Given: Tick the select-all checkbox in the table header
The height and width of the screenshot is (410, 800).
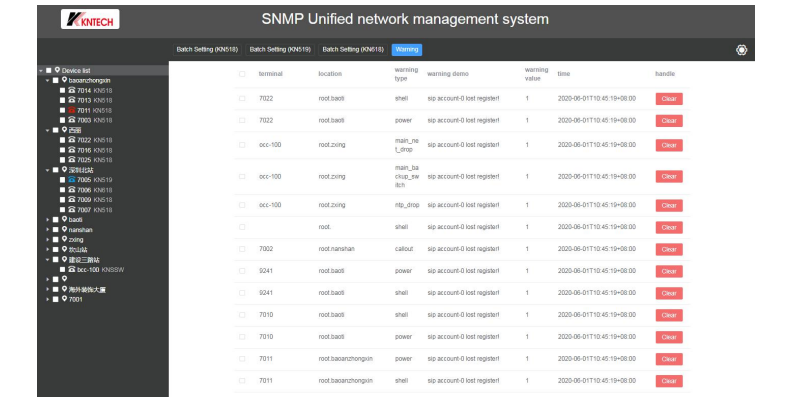Looking at the screenshot, I should 241,74.
